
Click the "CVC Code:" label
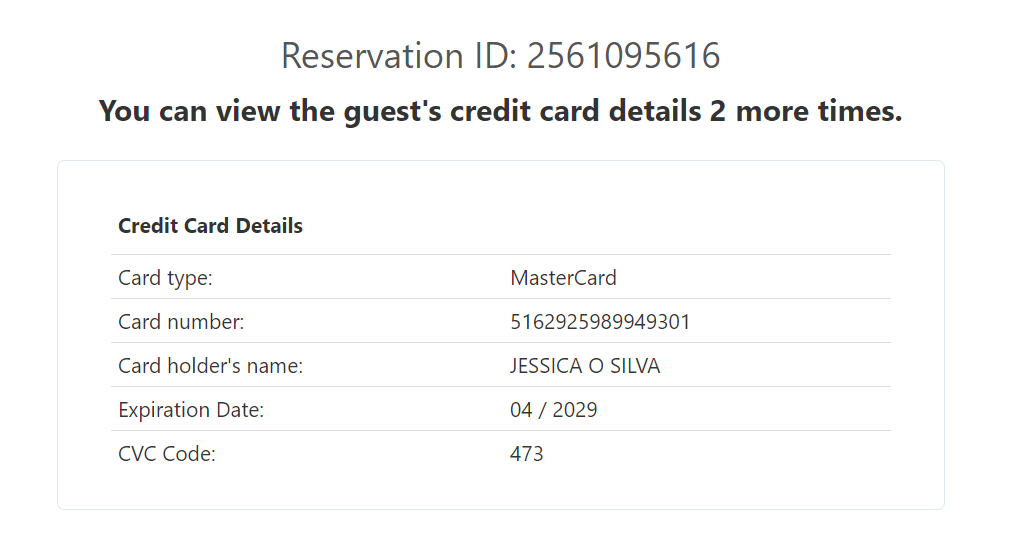(167, 454)
